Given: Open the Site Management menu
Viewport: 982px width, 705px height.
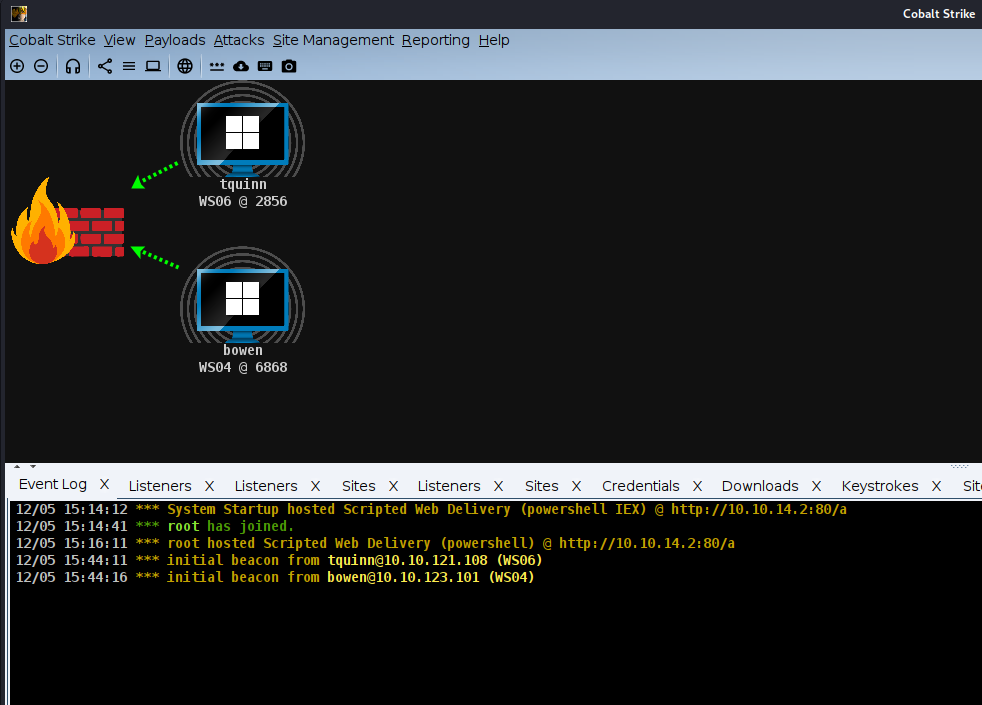Looking at the screenshot, I should click(x=333, y=40).
